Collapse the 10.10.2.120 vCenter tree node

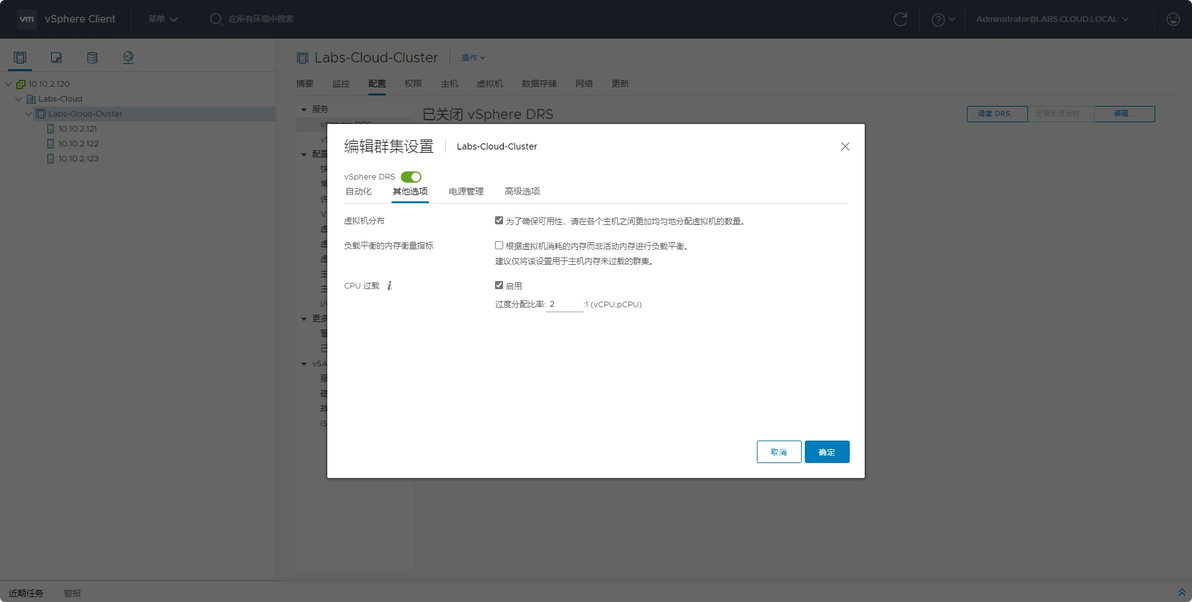pyautogui.click(x=8, y=84)
